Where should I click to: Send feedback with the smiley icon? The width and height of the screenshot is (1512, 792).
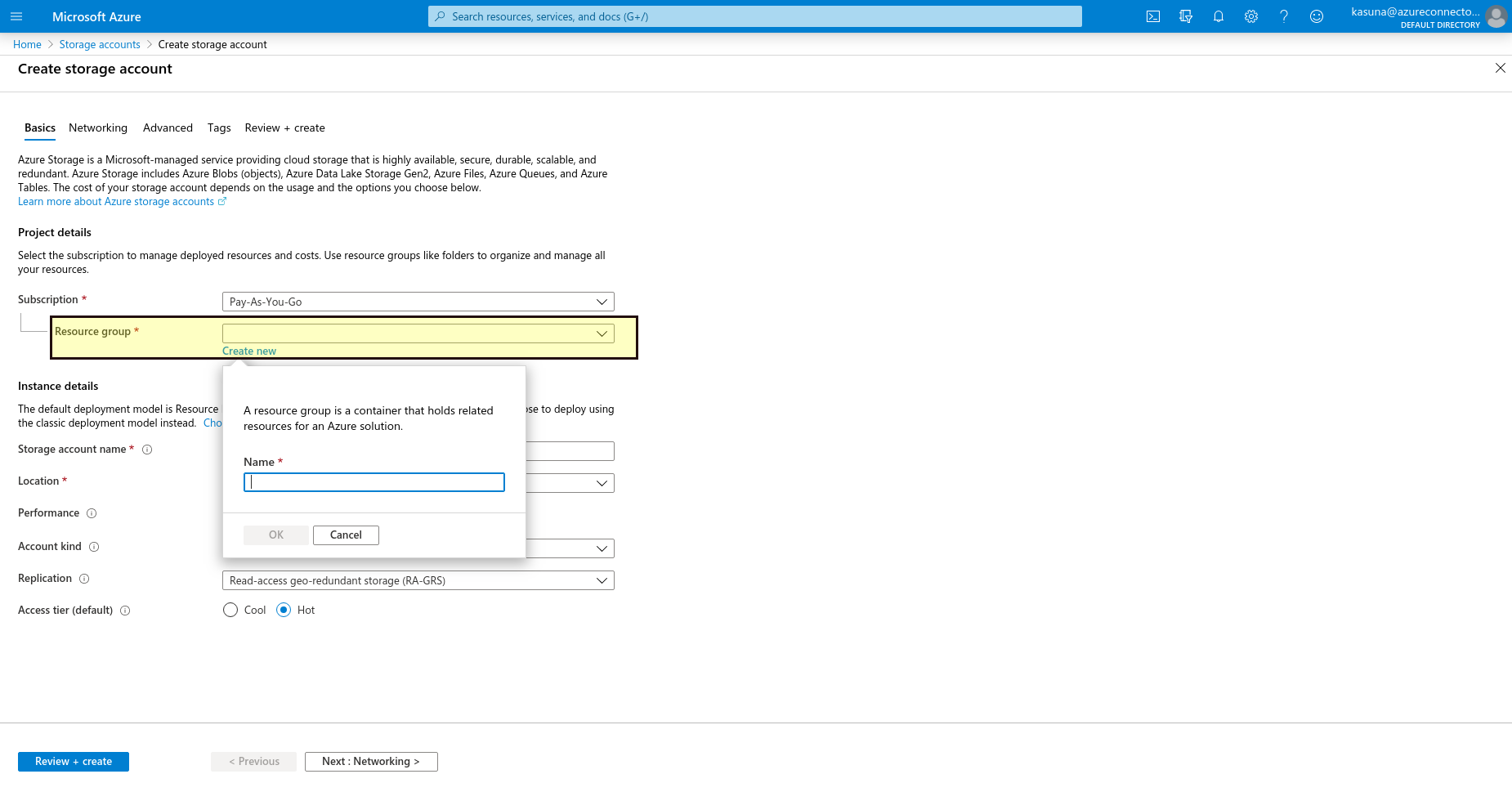point(1317,16)
